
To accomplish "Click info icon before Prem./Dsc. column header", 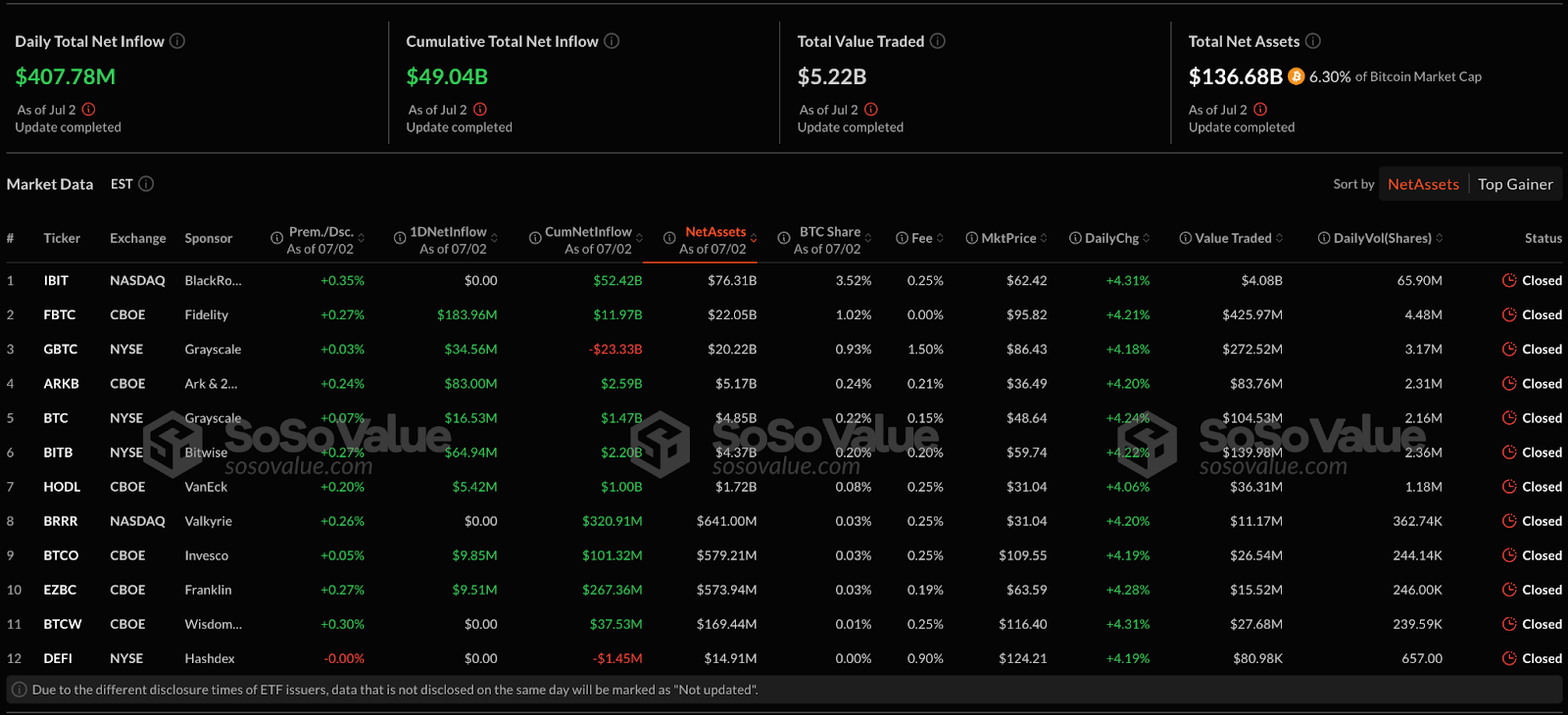I will coord(277,238).
